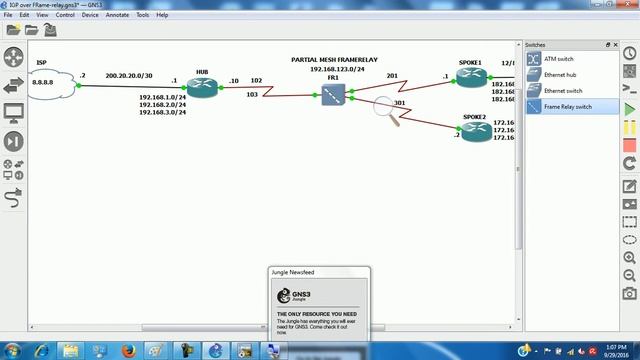Open console to all devices icon

tap(629, 89)
